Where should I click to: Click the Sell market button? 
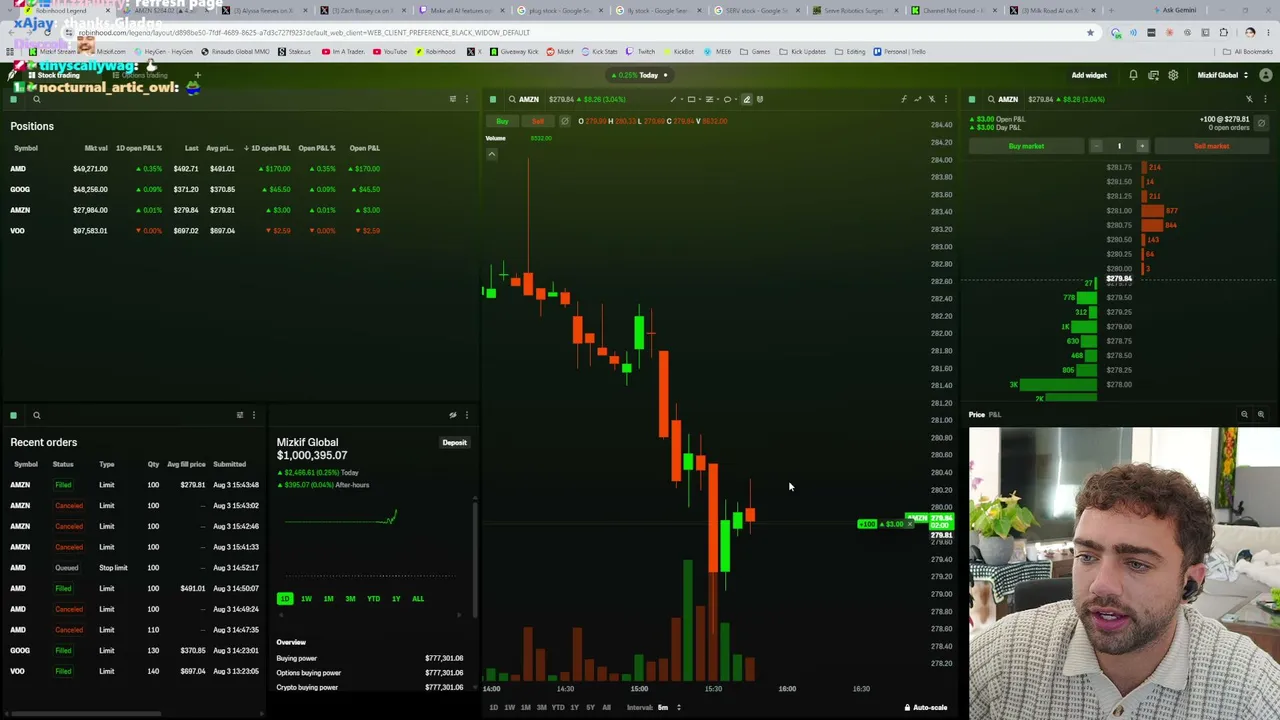pos(1211,146)
